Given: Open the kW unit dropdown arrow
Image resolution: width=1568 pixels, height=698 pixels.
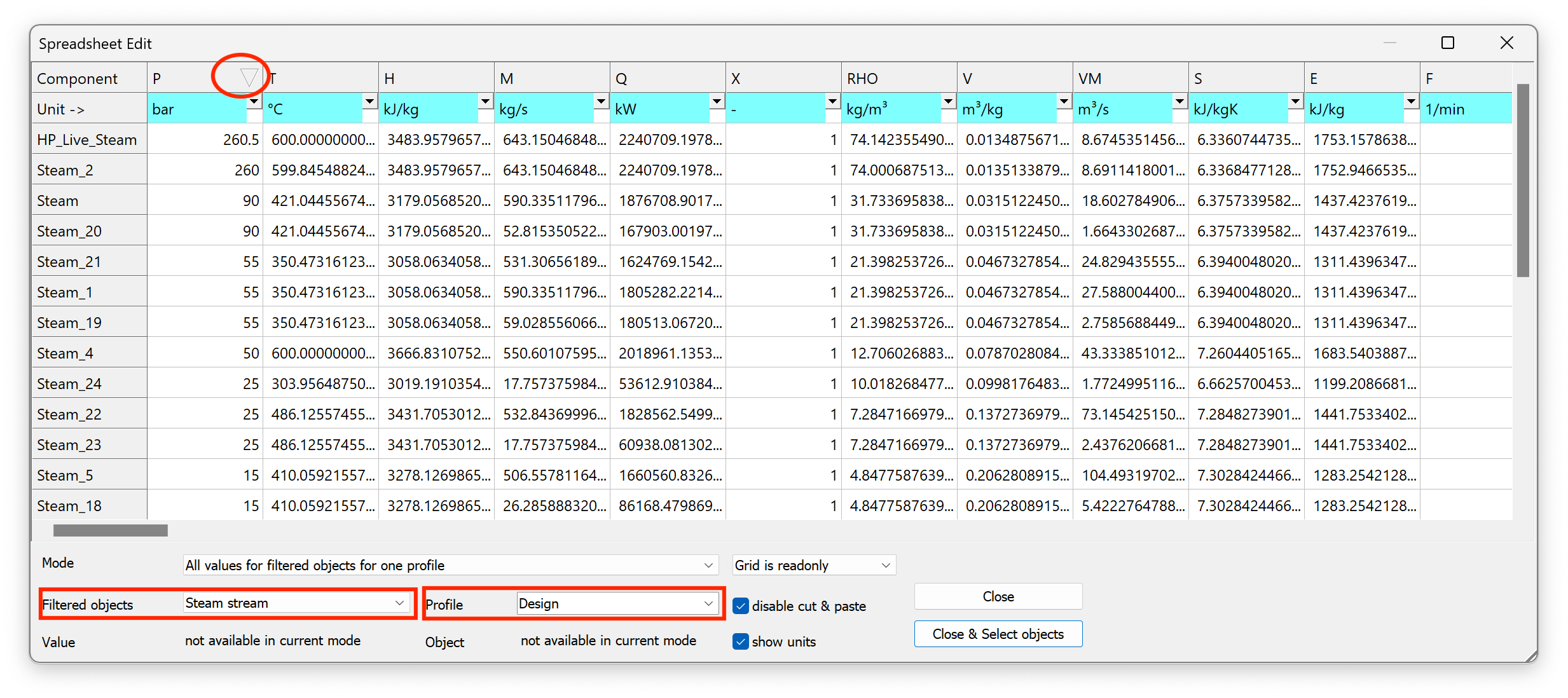Looking at the screenshot, I should (x=717, y=102).
